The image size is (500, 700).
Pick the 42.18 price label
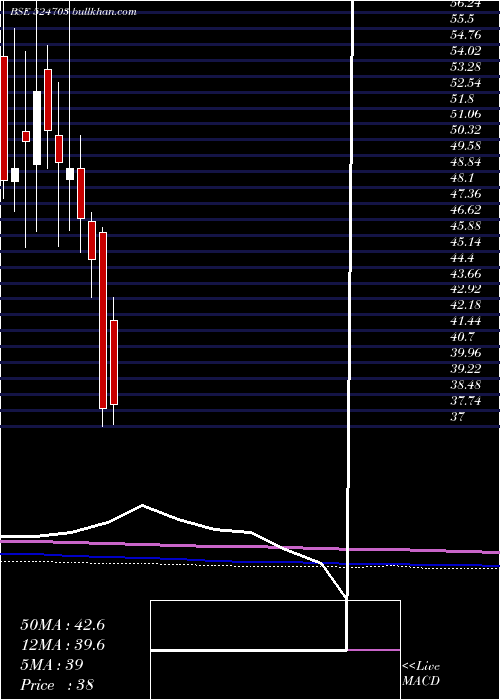pyautogui.click(x=465, y=305)
